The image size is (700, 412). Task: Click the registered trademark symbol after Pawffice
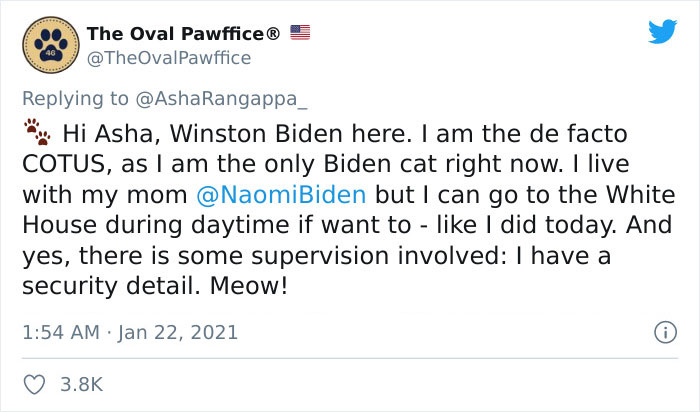[x=272, y=33]
